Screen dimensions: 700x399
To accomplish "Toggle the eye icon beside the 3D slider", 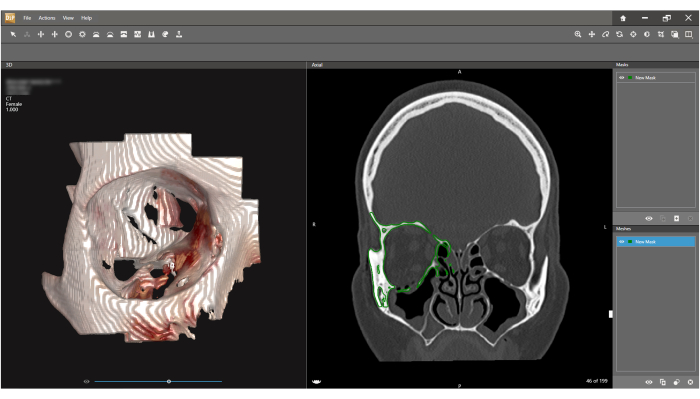I will pos(87,382).
